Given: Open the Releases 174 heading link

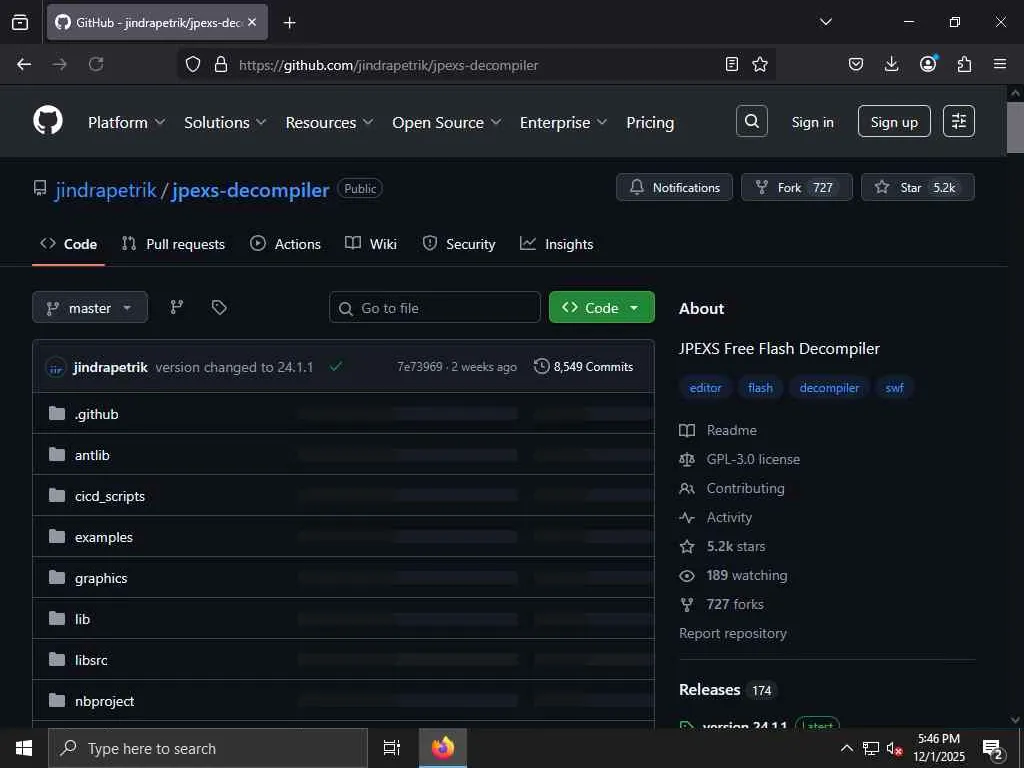Looking at the screenshot, I should 726,690.
